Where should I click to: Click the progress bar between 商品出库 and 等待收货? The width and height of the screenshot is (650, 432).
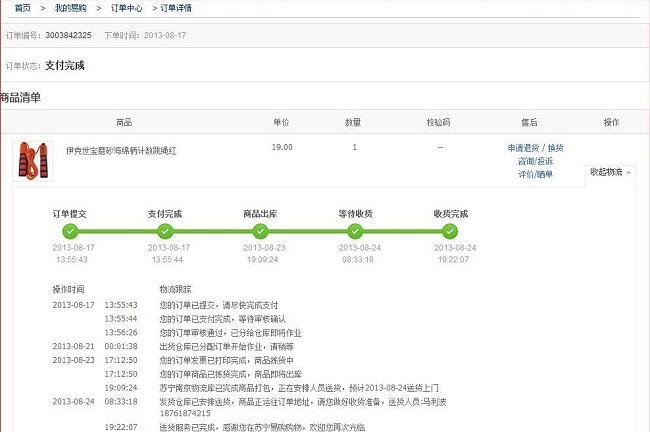tap(307, 231)
